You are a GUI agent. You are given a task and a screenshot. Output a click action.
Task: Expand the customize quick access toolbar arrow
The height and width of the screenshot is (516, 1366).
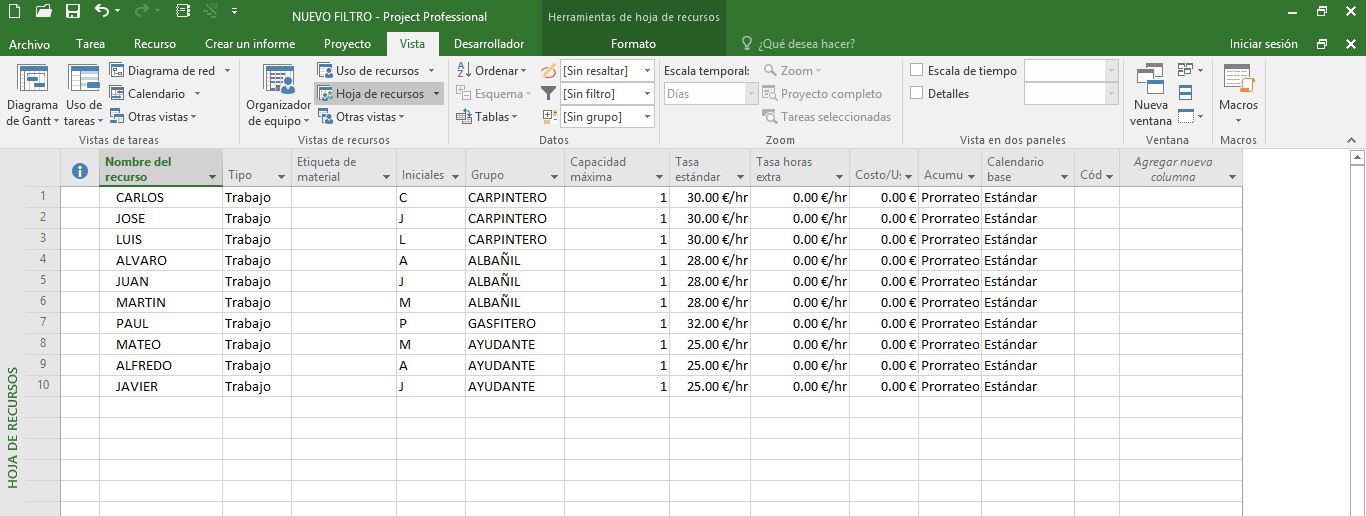[234, 12]
